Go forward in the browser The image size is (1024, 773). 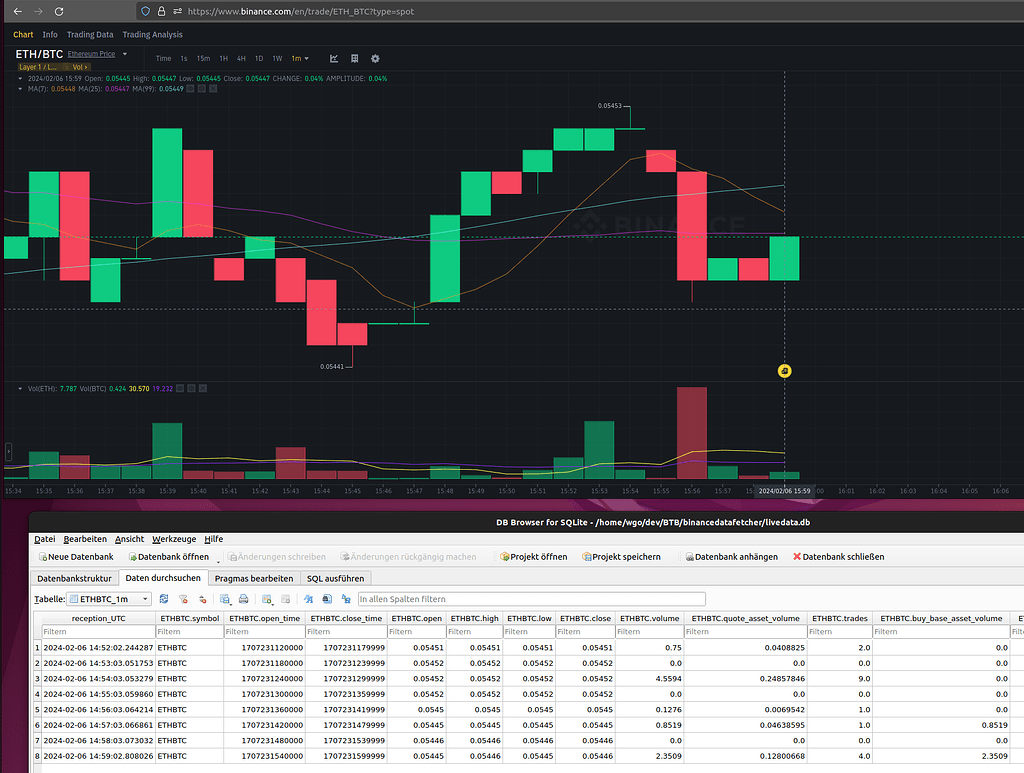[x=38, y=11]
